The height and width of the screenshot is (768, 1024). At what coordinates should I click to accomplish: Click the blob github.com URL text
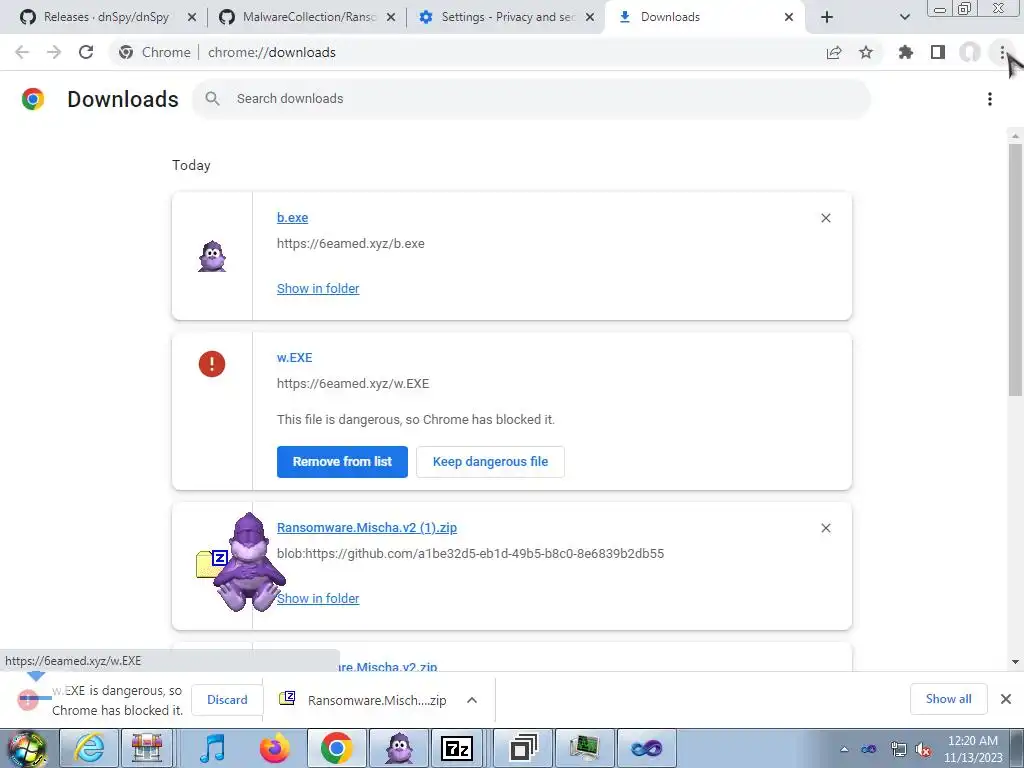point(470,554)
